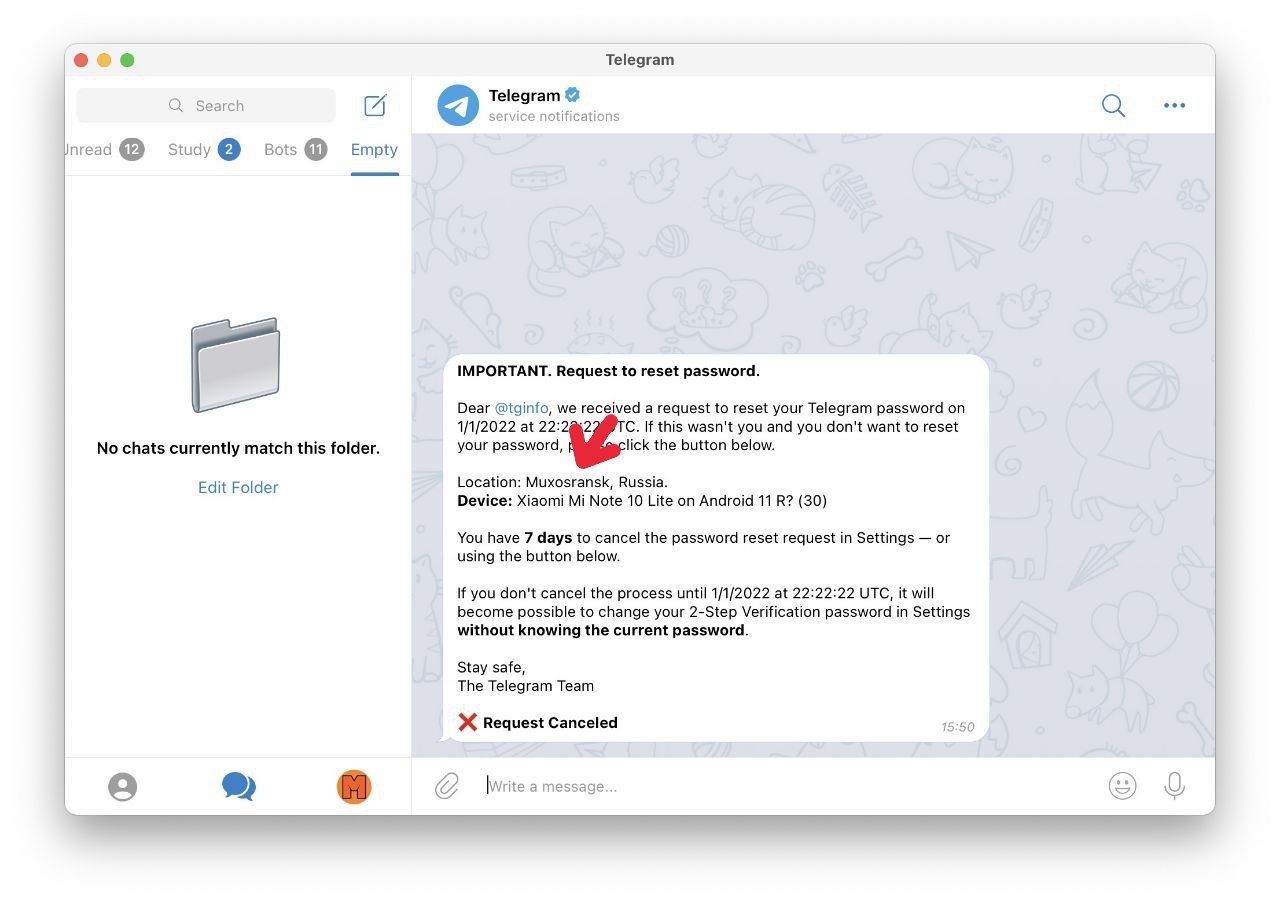The height and width of the screenshot is (900, 1280).
Task: Click the Device Xiaomi Mi Note 10 line
Action: coord(642,500)
